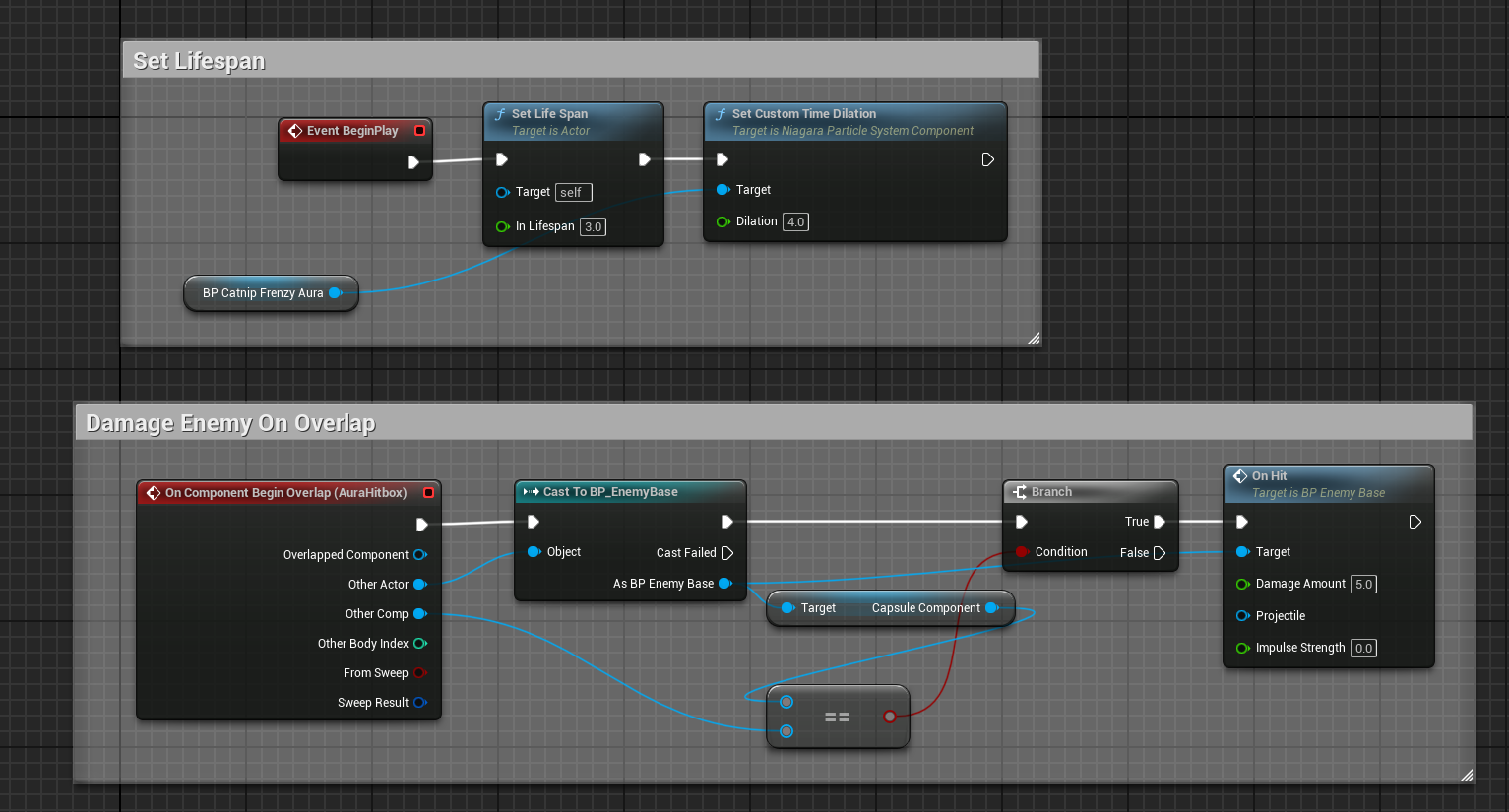Click the In Lifespan float pin

coord(502,226)
